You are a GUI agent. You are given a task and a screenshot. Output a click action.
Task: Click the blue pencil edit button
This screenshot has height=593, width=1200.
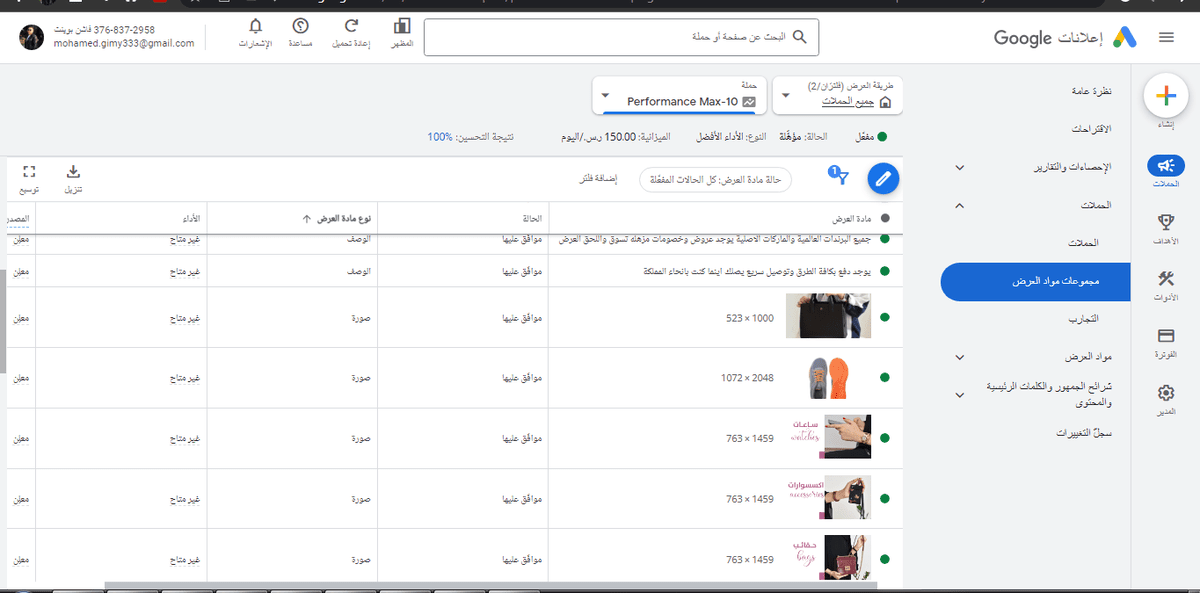coord(882,179)
